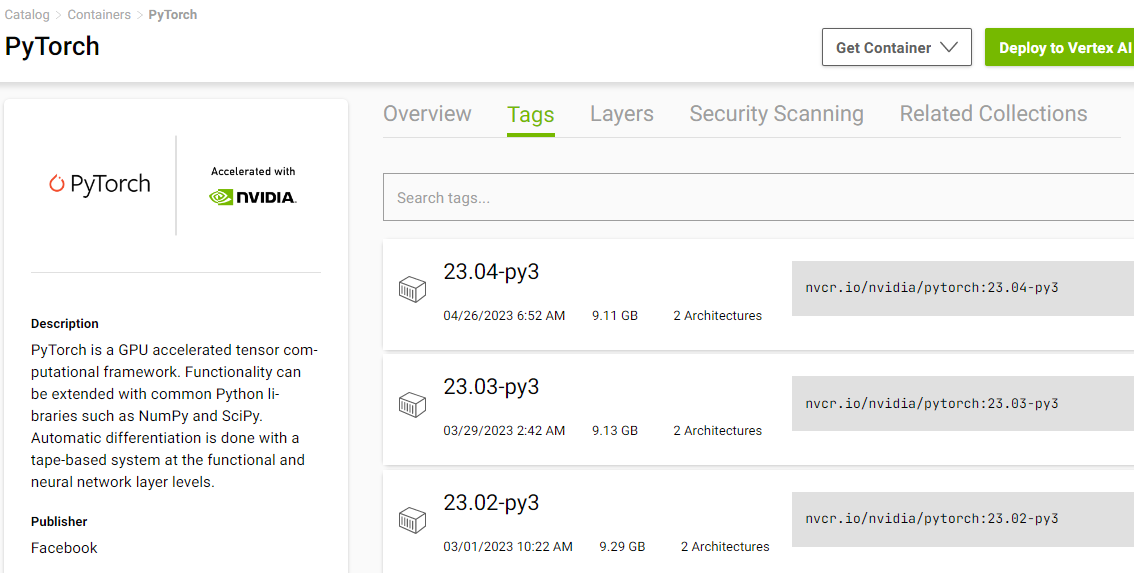Select the Tags tab
Screen dimensions: 1134x573
click(531, 115)
